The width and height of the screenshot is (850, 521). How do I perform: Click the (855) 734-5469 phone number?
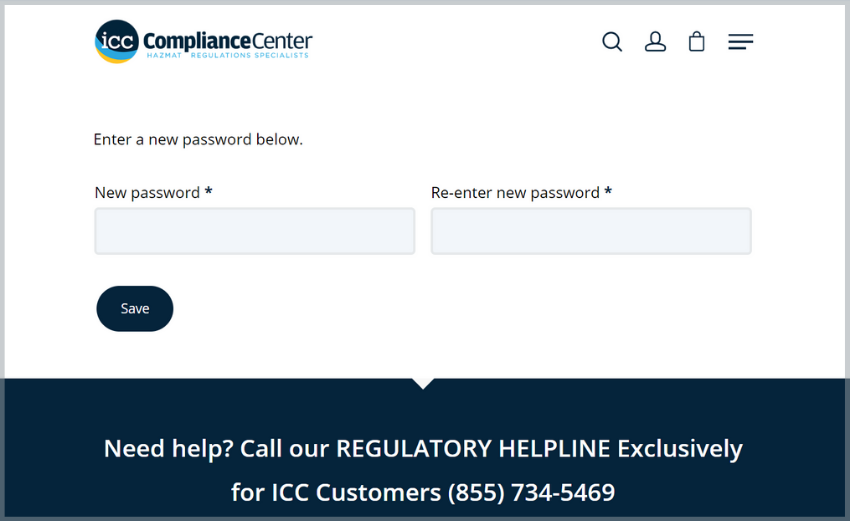click(531, 492)
